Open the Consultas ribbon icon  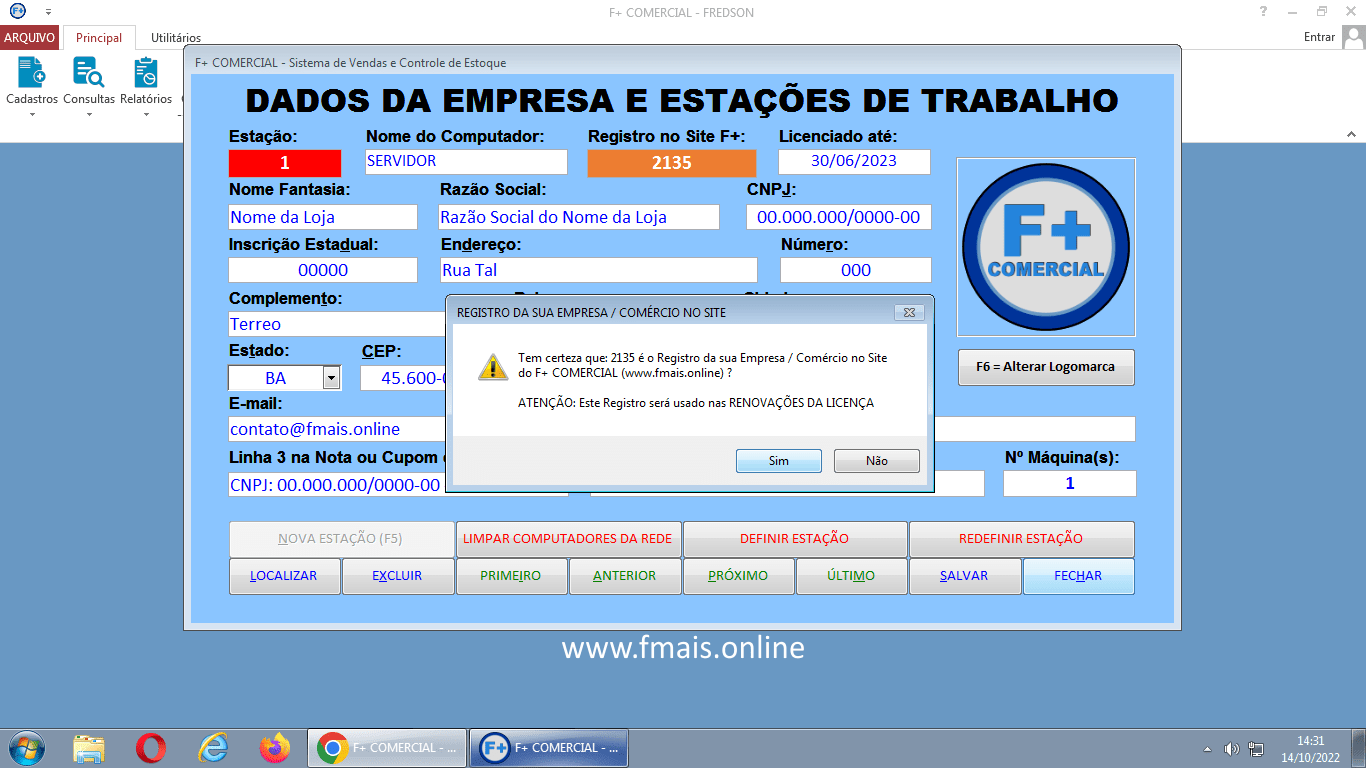click(x=89, y=82)
